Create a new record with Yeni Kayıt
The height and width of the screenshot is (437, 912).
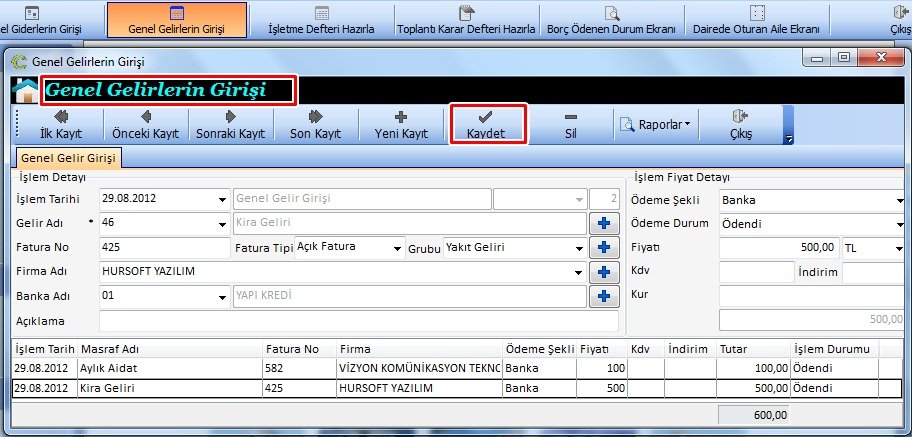400,125
